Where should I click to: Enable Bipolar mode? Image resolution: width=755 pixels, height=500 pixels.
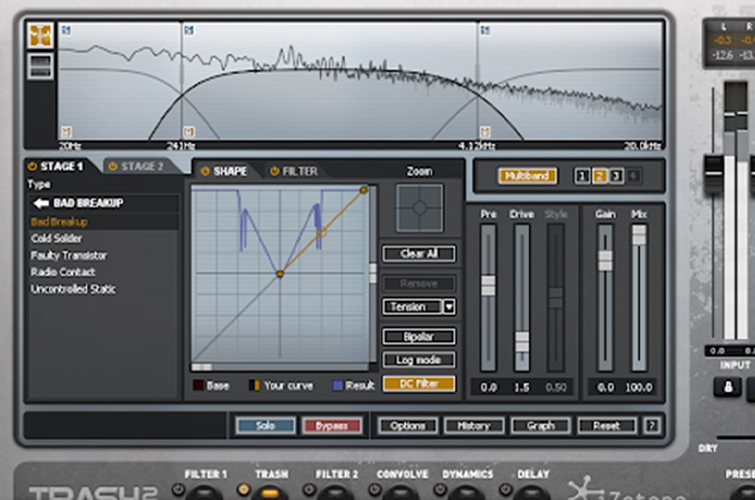(x=419, y=337)
